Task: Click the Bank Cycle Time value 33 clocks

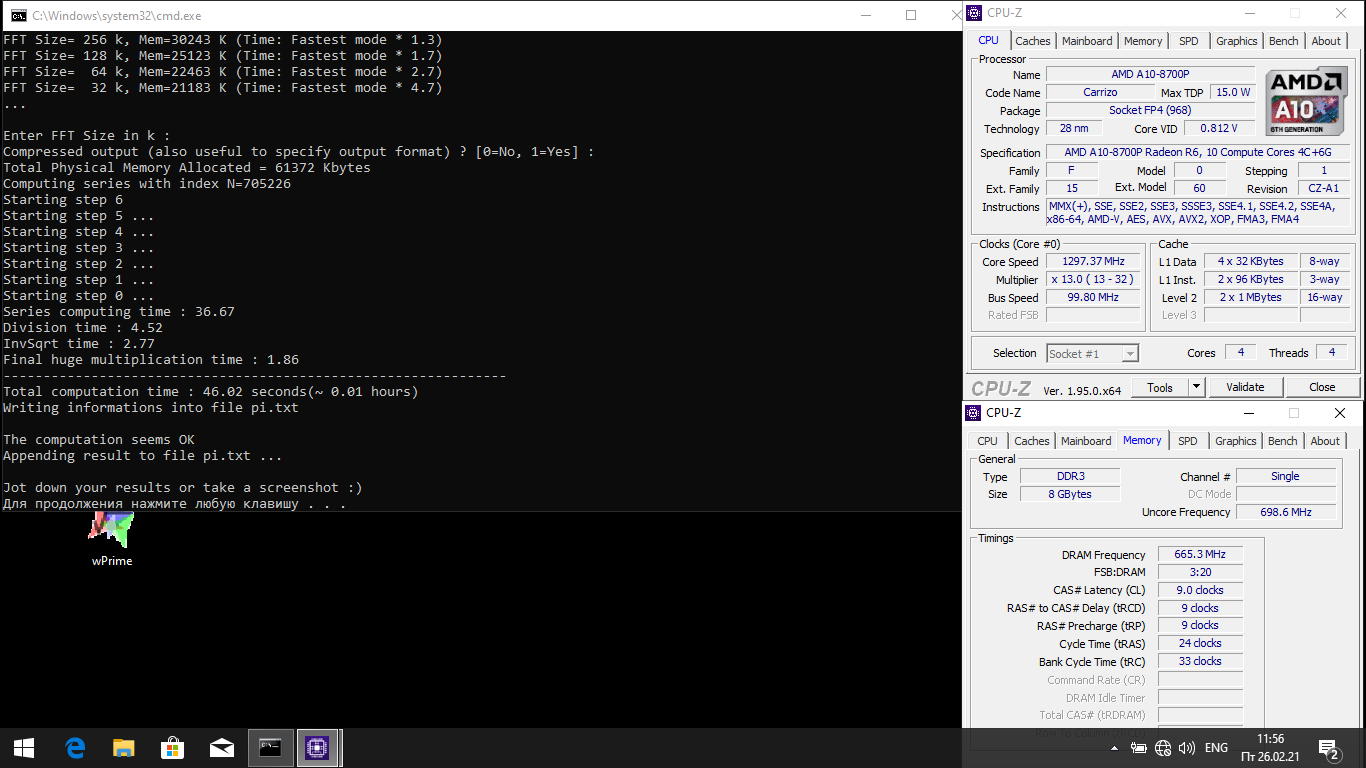Action: [1200, 661]
